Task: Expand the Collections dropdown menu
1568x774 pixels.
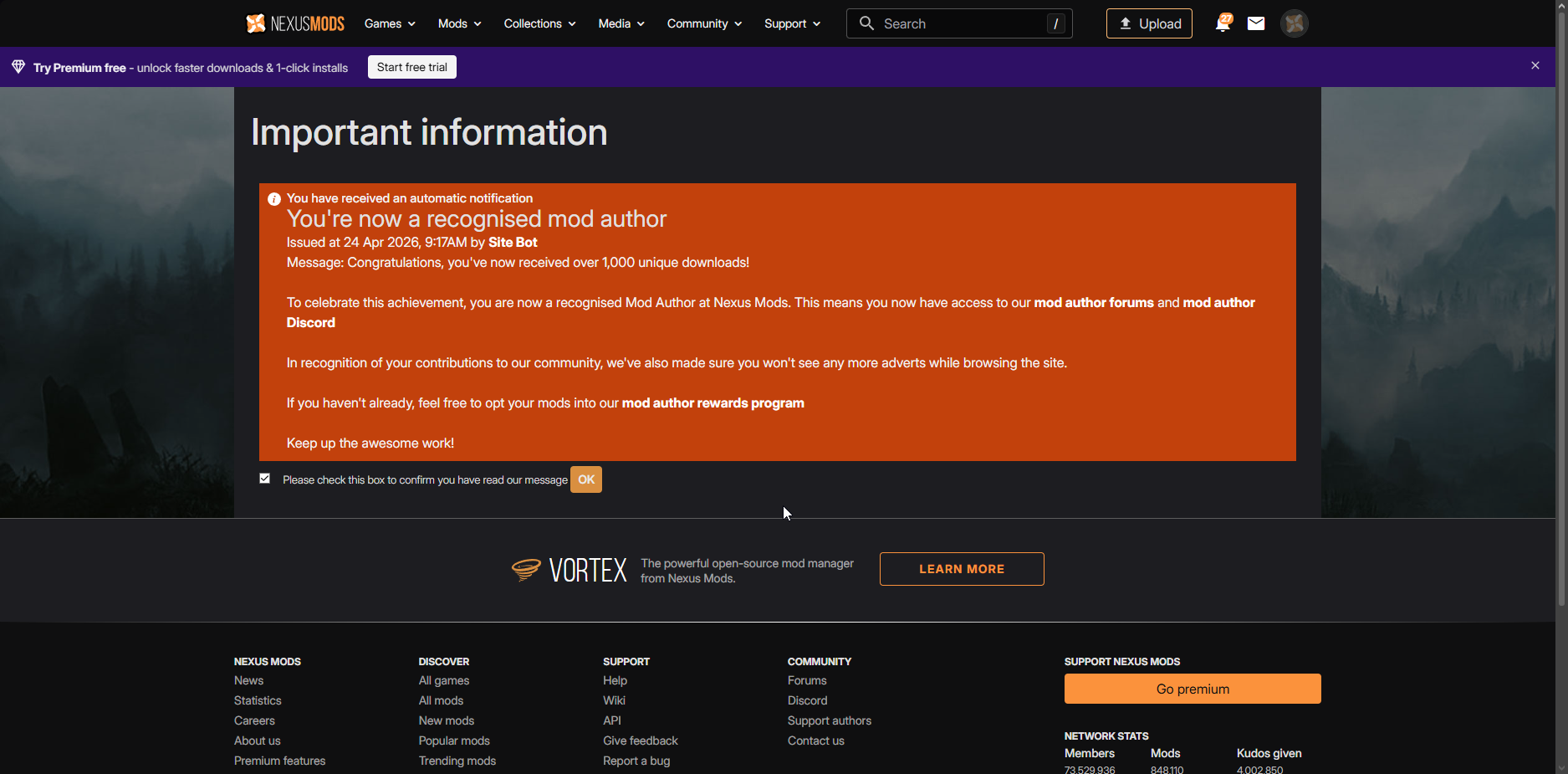Action: (540, 23)
